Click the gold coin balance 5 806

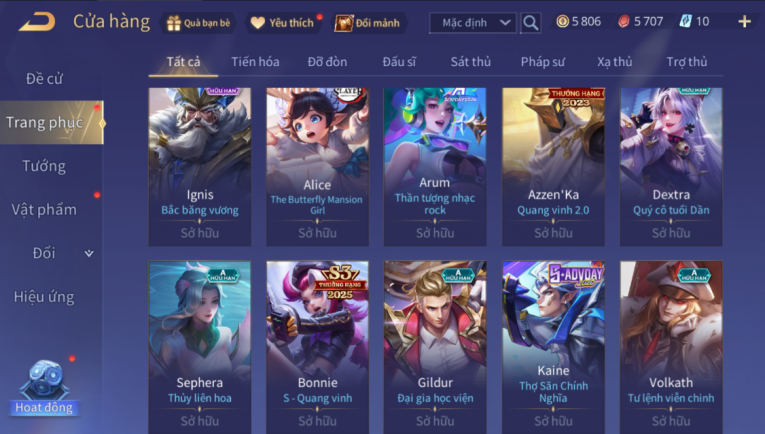(579, 21)
